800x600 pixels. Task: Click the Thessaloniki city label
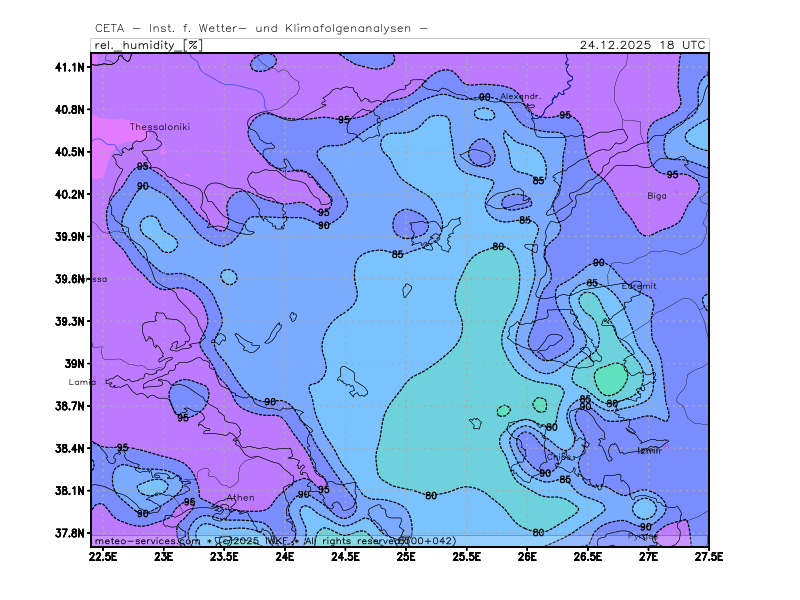[159, 127]
